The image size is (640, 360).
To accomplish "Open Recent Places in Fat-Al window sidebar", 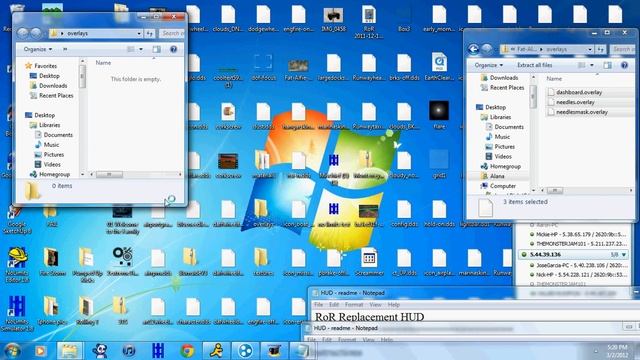I will click(x=507, y=88).
